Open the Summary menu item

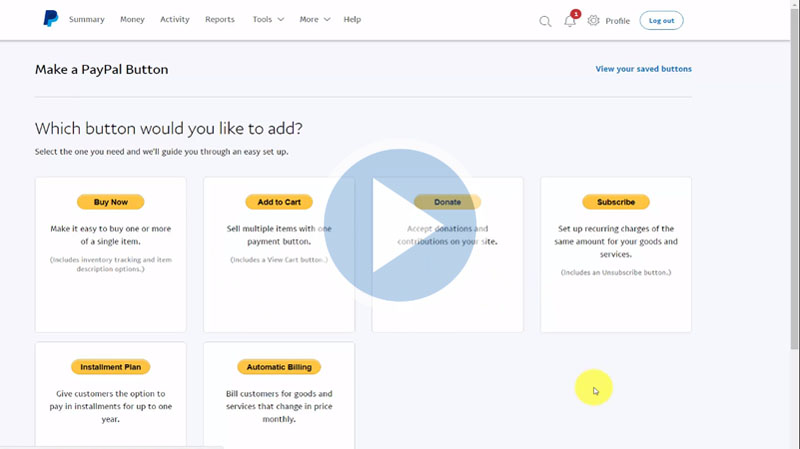(86, 19)
